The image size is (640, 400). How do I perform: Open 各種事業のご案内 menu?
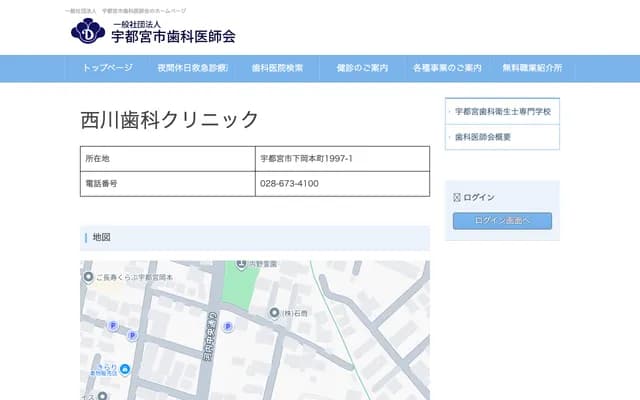coord(447,68)
